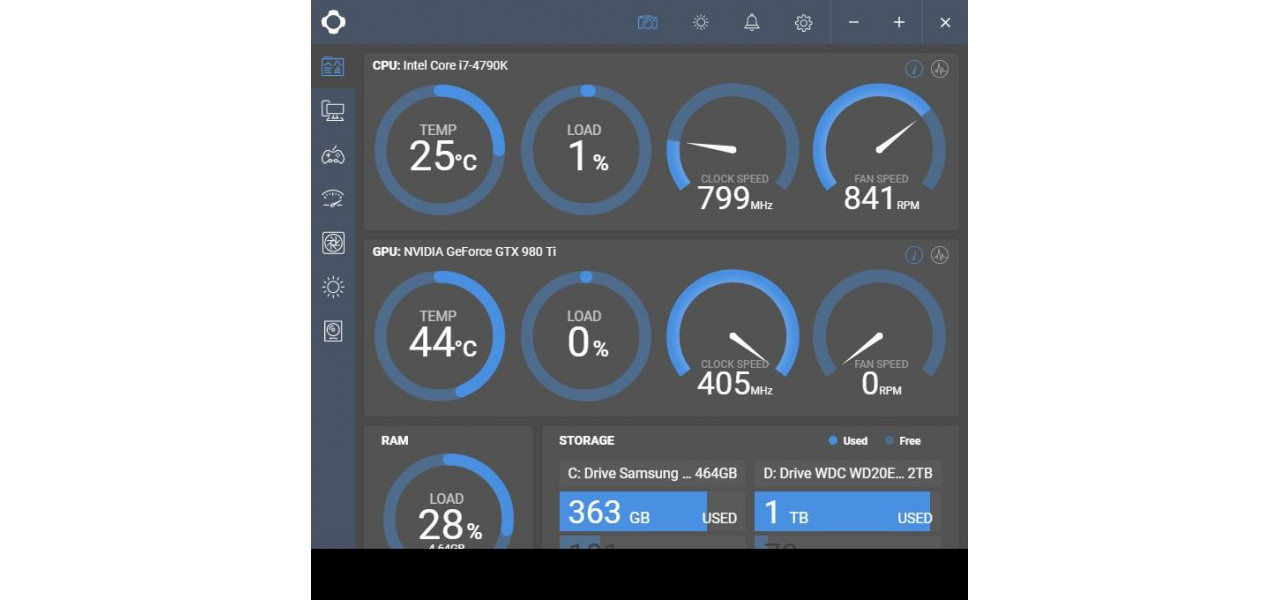Open CPU activity graph icon
The width and height of the screenshot is (1280, 600).
(940, 69)
